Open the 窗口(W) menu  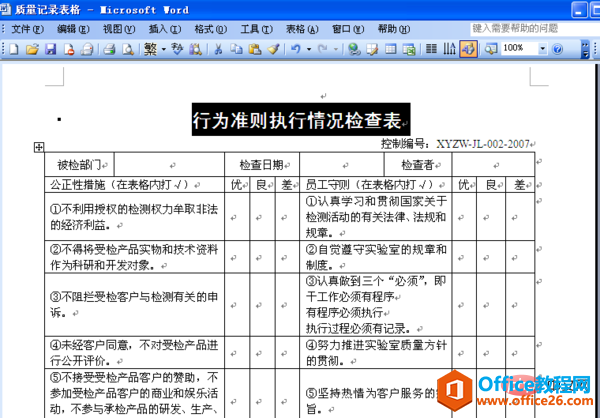point(348,29)
